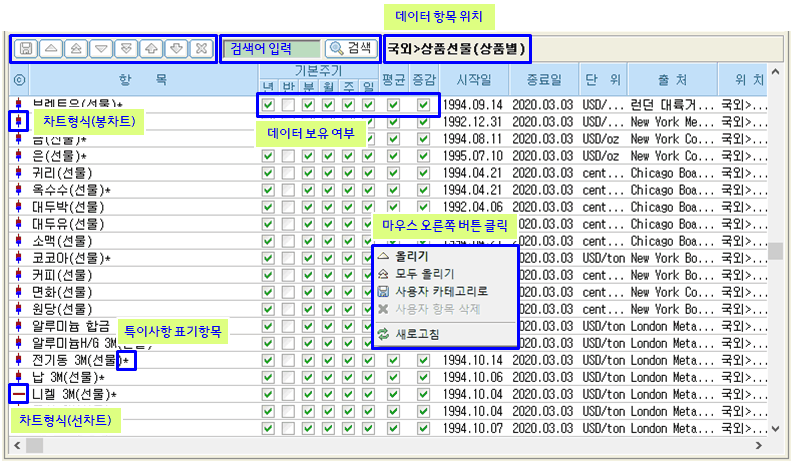
Task: Click the 증감 column header
Action: click(424, 80)
